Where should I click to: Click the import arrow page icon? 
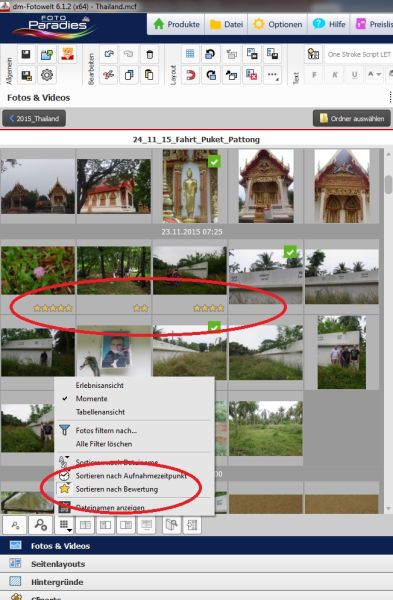[191, 525]
